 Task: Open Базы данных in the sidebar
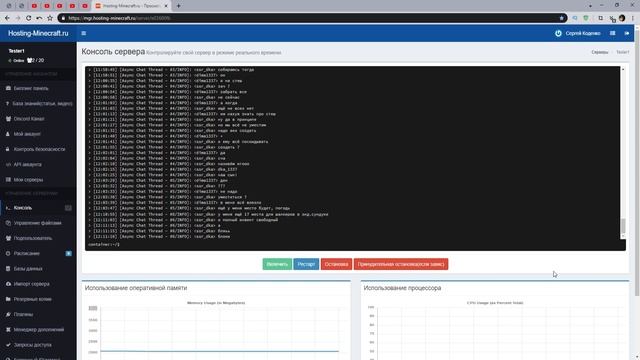coord(38,269)
